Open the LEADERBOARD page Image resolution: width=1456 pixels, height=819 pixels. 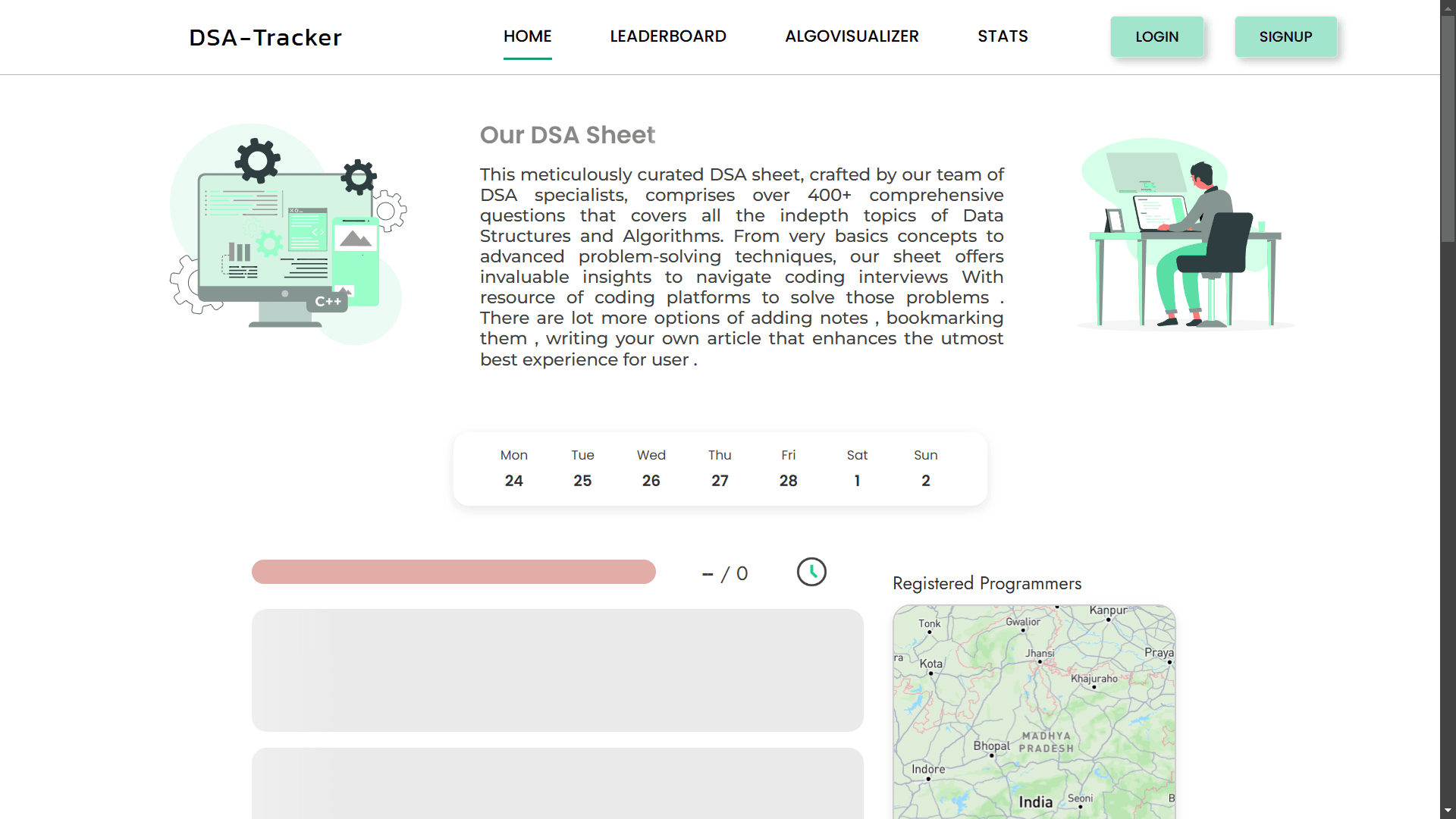(x=668, y=36)
